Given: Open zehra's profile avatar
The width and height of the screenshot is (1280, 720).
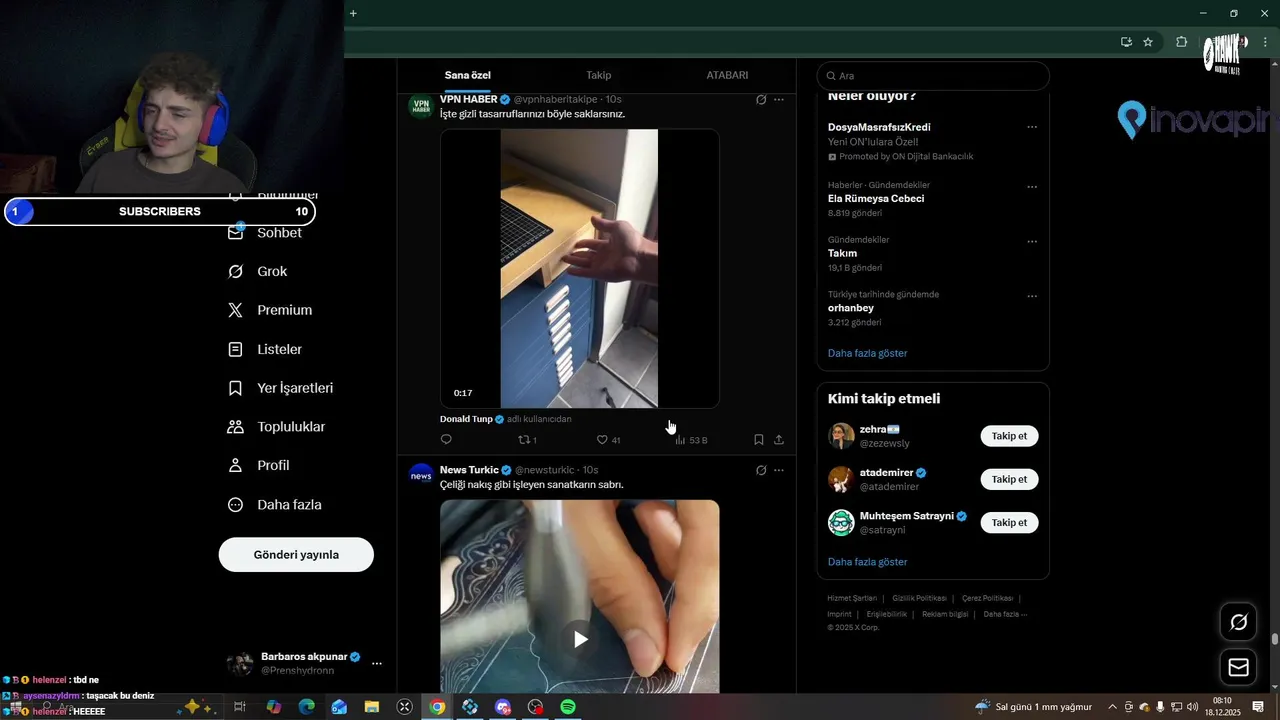Looking at the screenshot, I should click(841, 436).
